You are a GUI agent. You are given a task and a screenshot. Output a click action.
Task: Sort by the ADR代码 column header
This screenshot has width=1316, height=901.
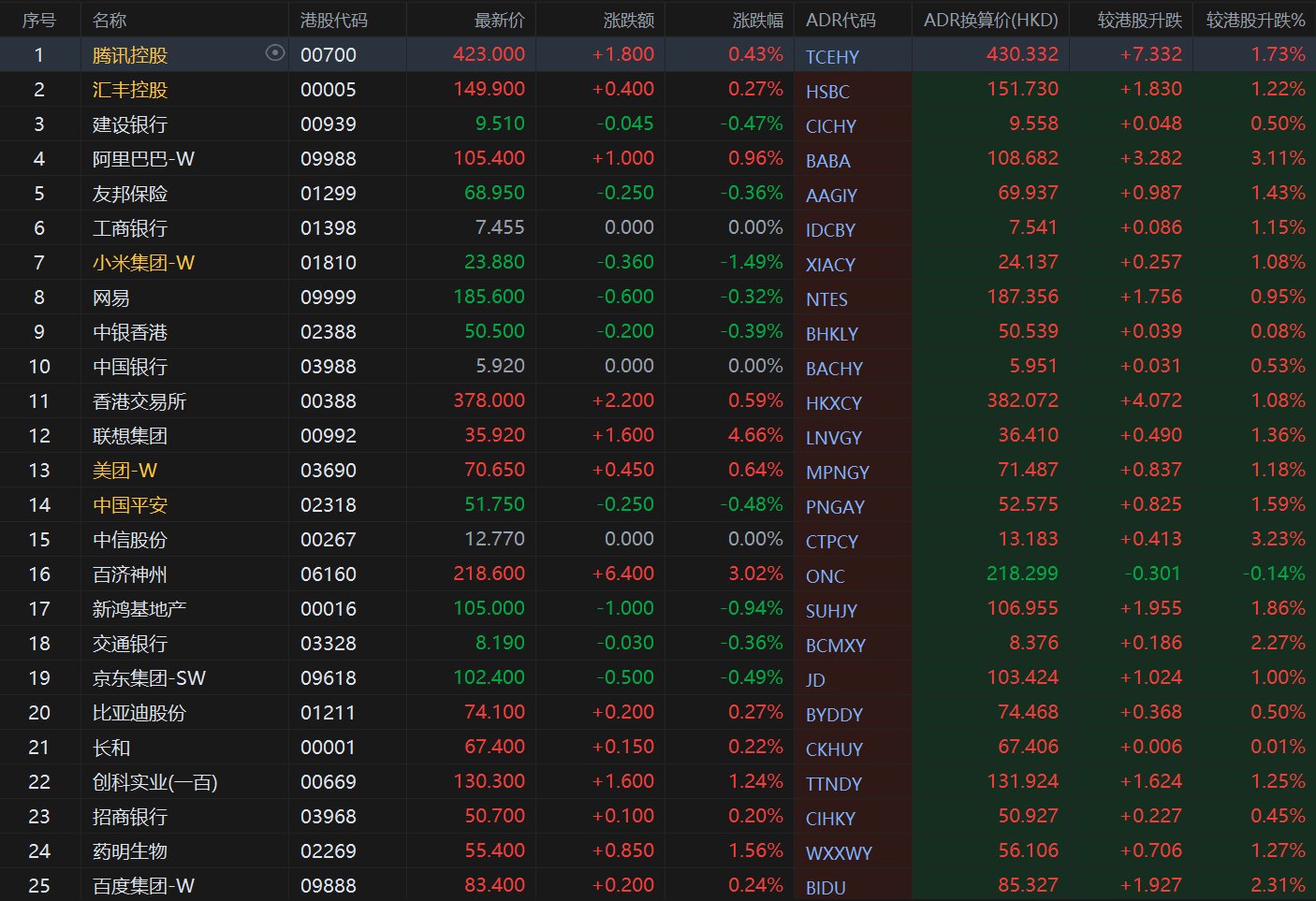pyautogui.click(x=841, y=20)
